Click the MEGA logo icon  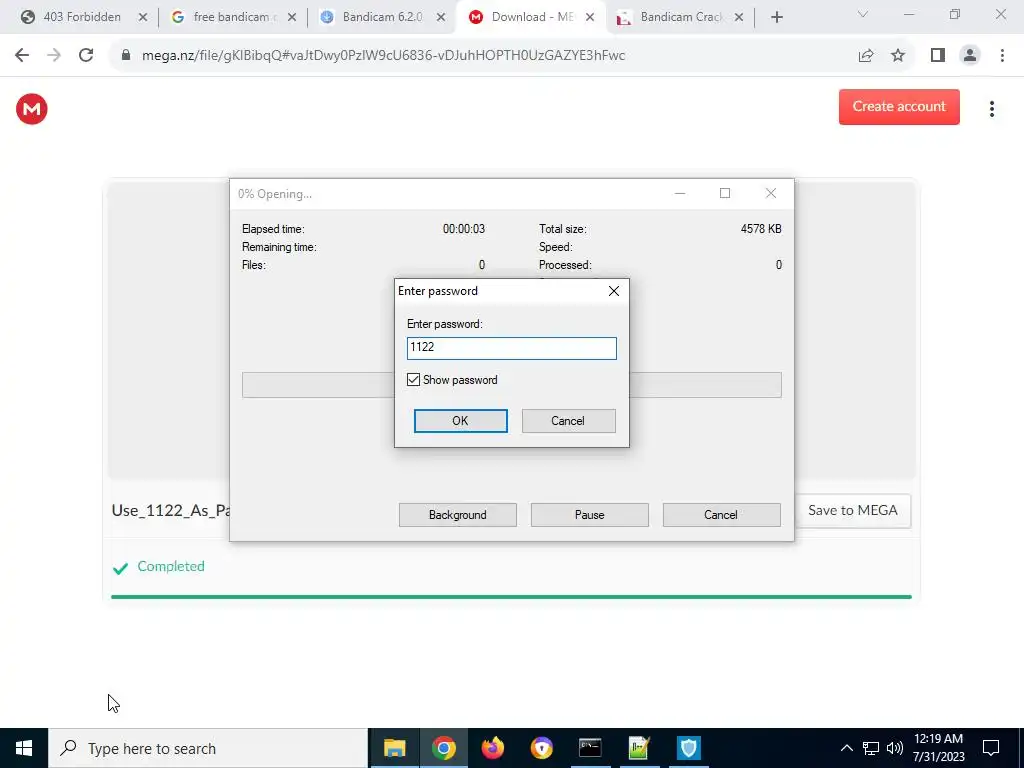[31, 108]
